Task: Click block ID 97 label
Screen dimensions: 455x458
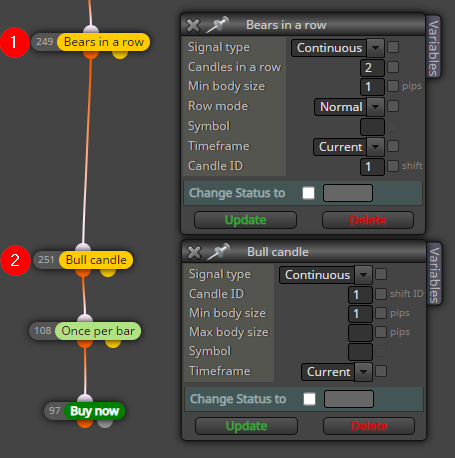Action: (55, 411)
